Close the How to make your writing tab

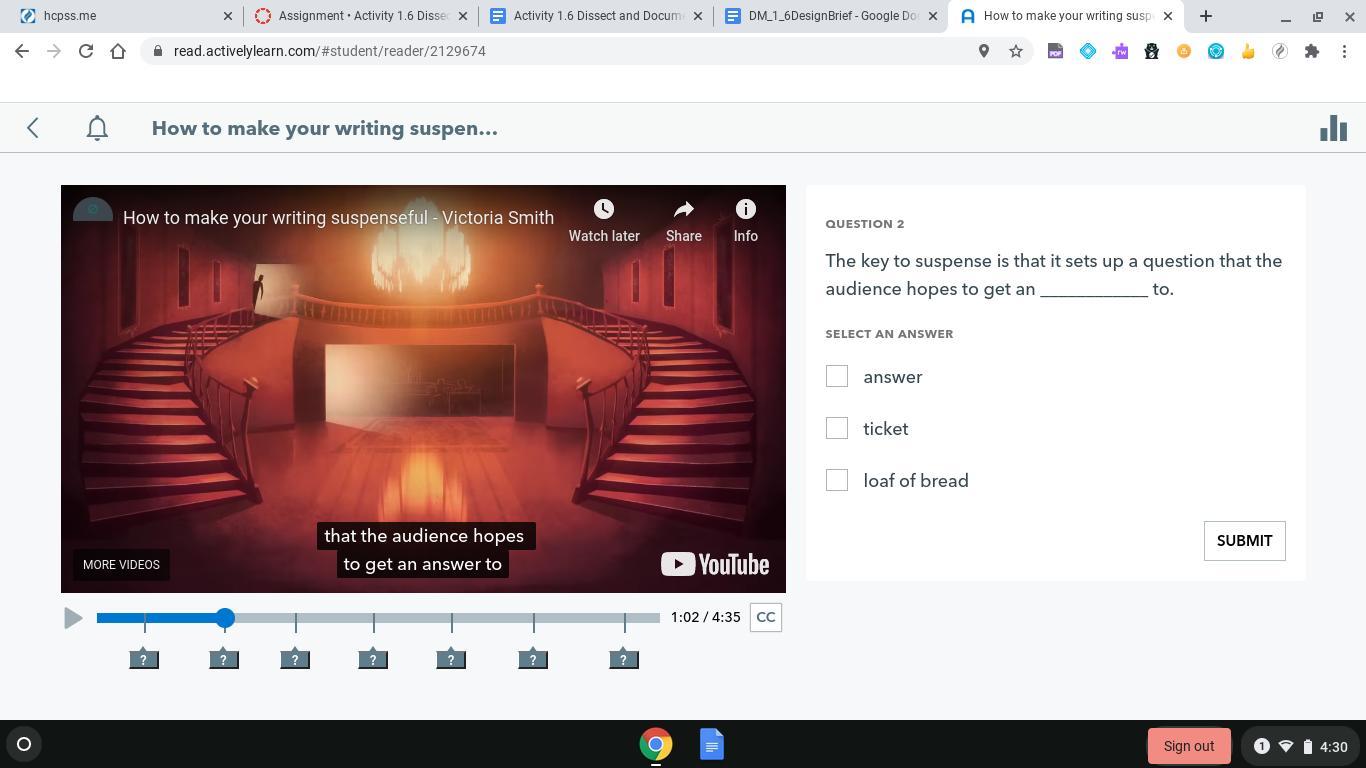coord(1168,16)
